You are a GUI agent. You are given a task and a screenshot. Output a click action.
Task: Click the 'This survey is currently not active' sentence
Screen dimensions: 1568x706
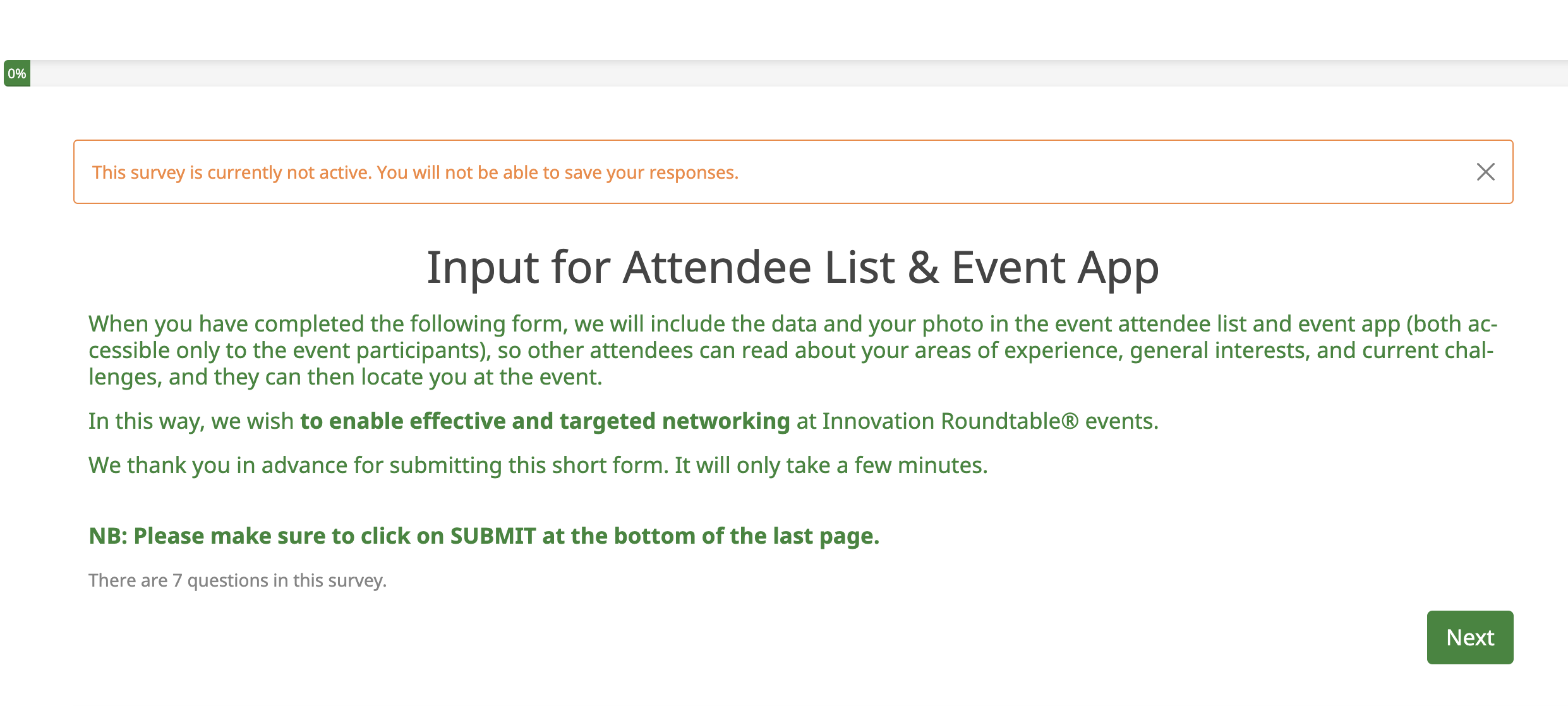[x=232, y=172]
